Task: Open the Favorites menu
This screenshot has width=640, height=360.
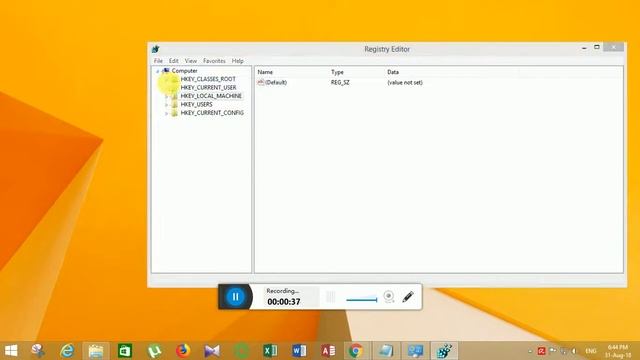Action: [x=214, y=61]
